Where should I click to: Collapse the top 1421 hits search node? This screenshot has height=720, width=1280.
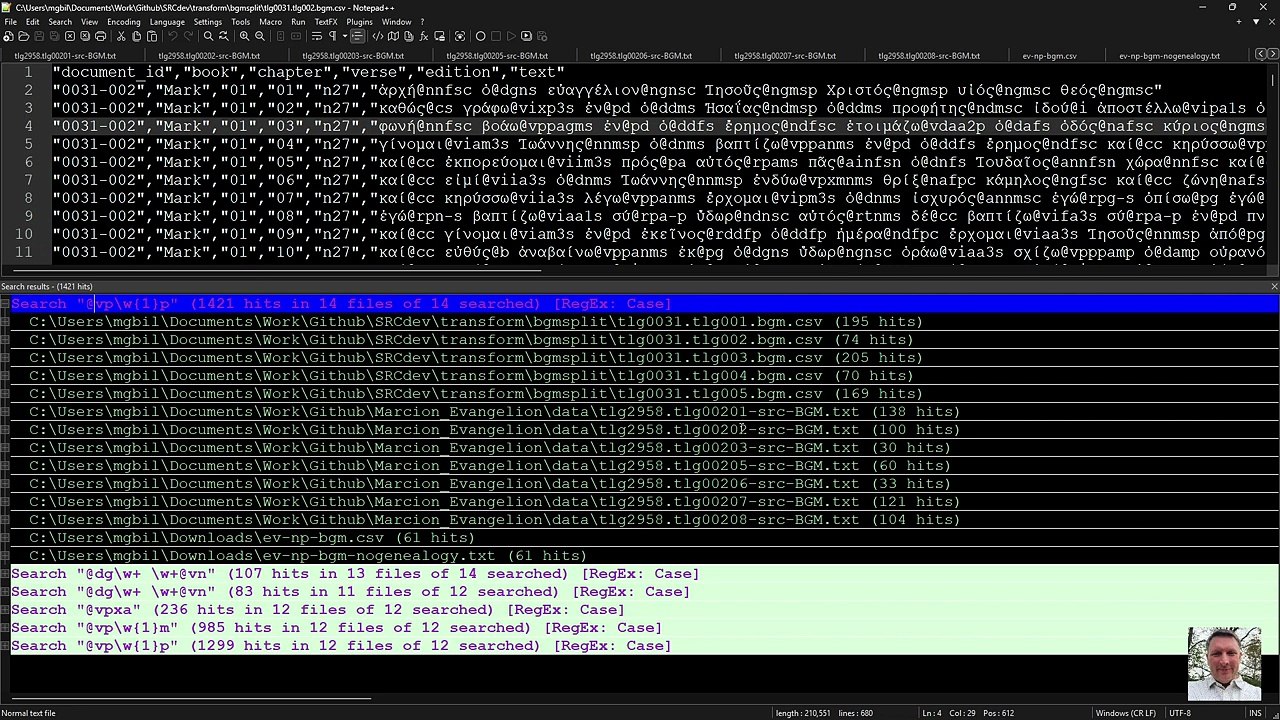(x=5, y=304)
